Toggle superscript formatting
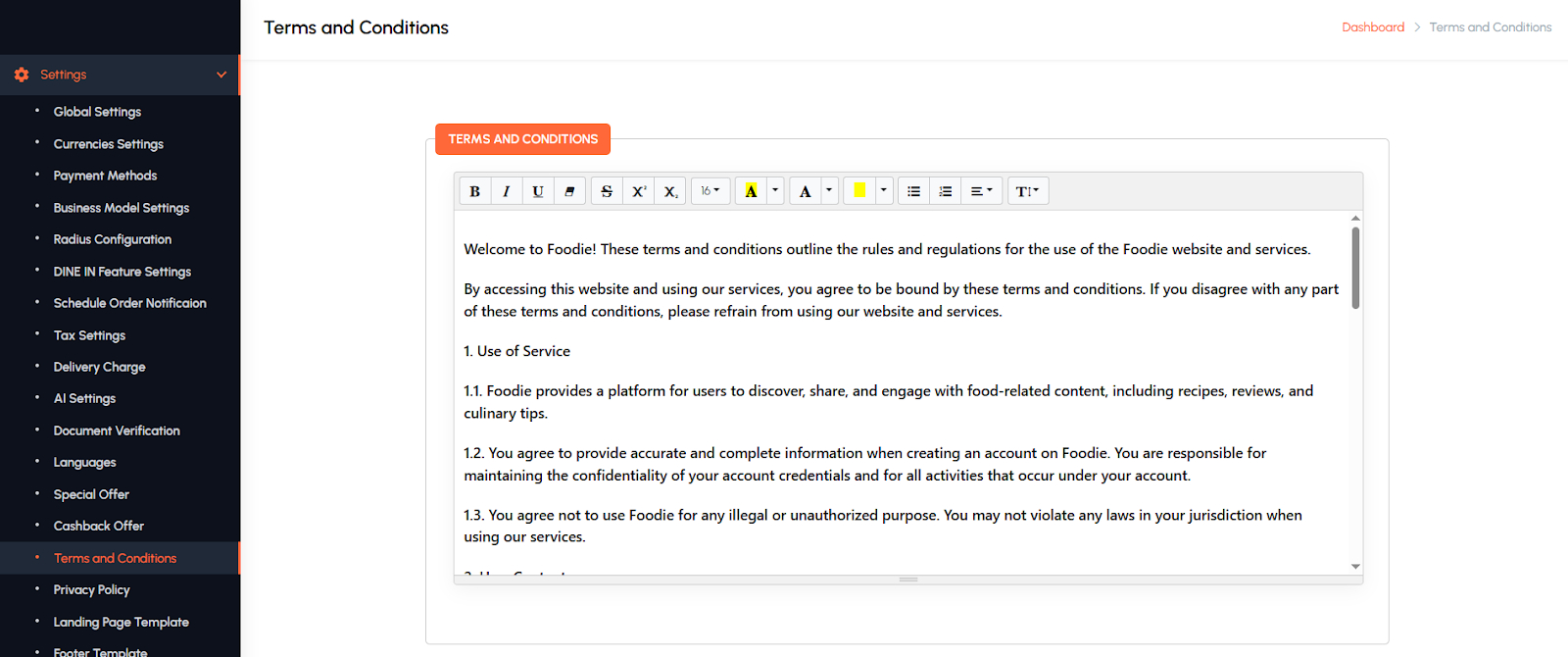The height and width of the screenshot is (657, 1568). coord(638,191)
